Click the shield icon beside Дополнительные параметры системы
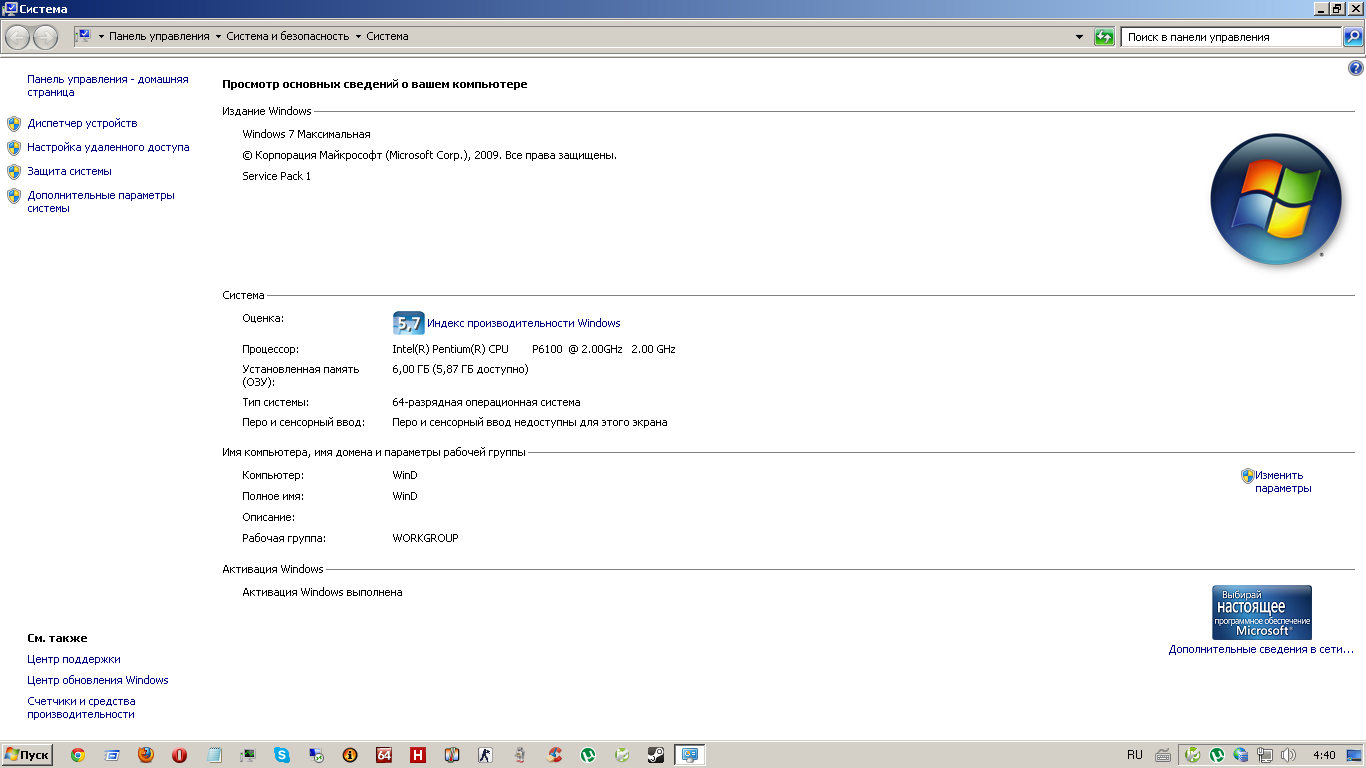The image size is (1366, 768). point(14,196)
